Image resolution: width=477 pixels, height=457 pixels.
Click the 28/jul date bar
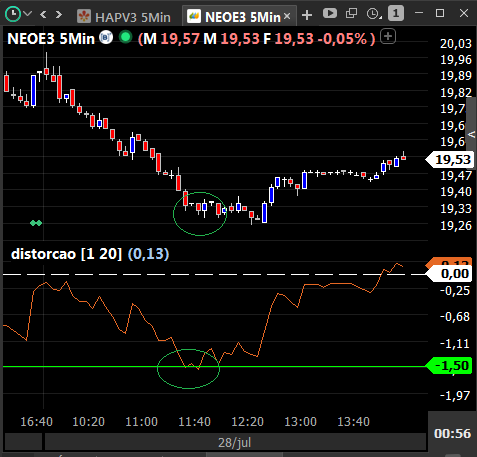coord(235,443)
